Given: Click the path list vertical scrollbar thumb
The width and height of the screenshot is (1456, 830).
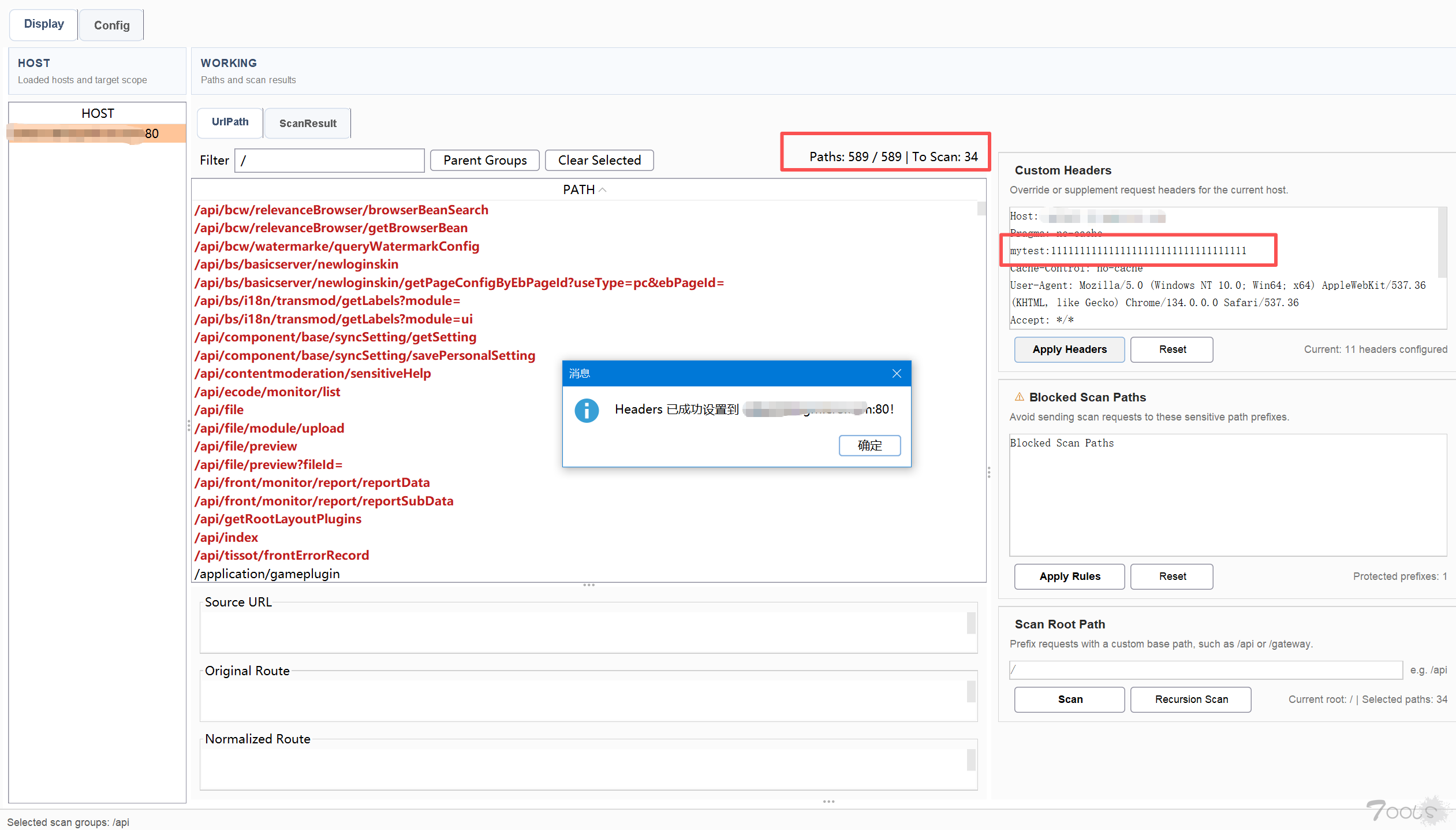Looking at the screenshot, I should pos(981,209).
